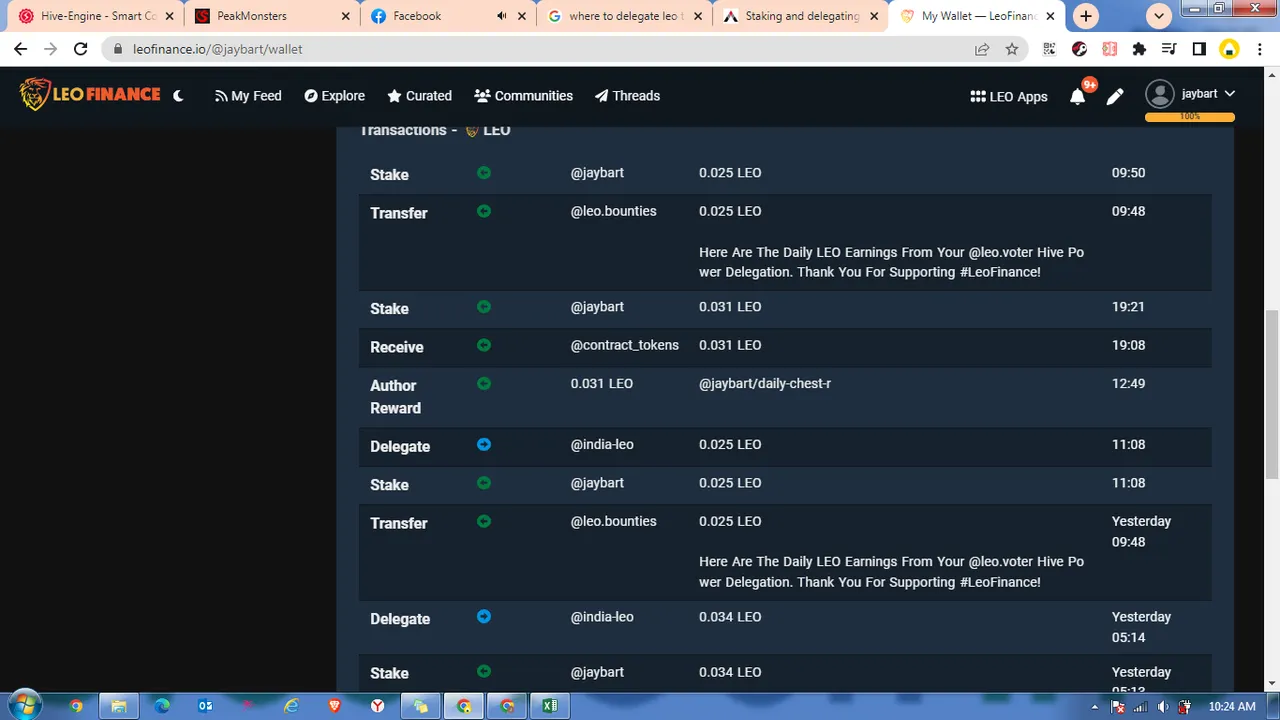Toggle dark mode with the moon icon
Image resolution: width=1280 pixels, height=720 pixels.
click(178, 96)
